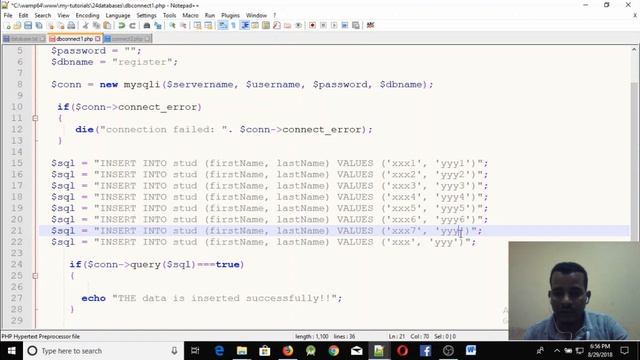Open the Run menu

coord(210,16)
